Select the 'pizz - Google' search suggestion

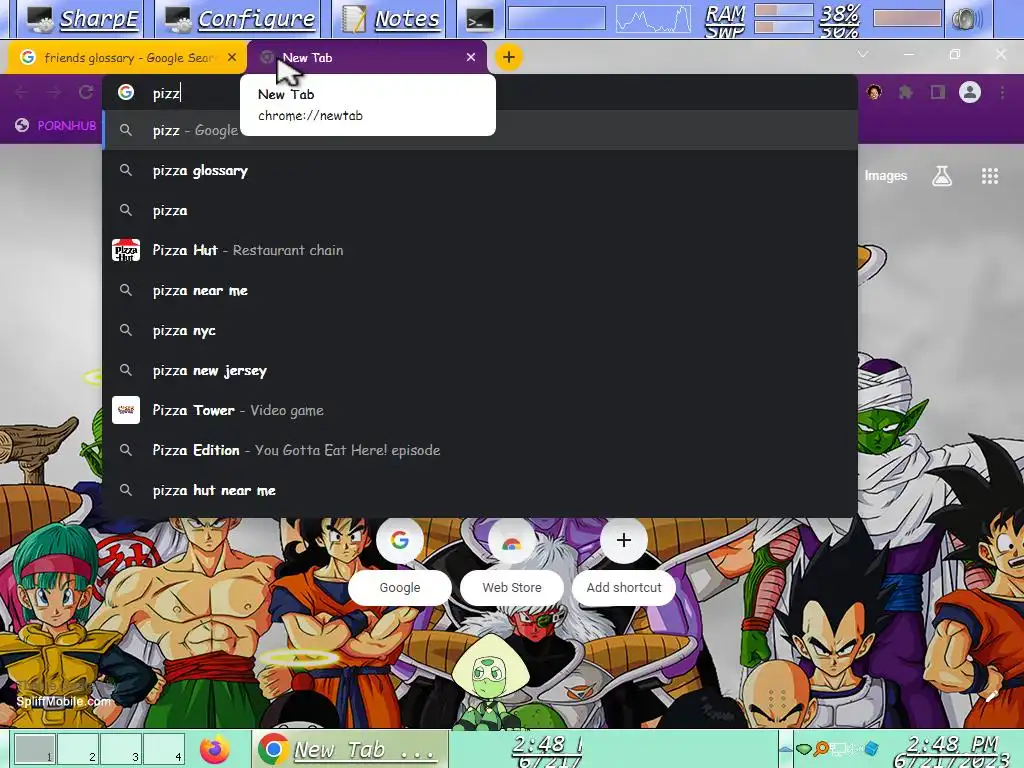point(480,130)
